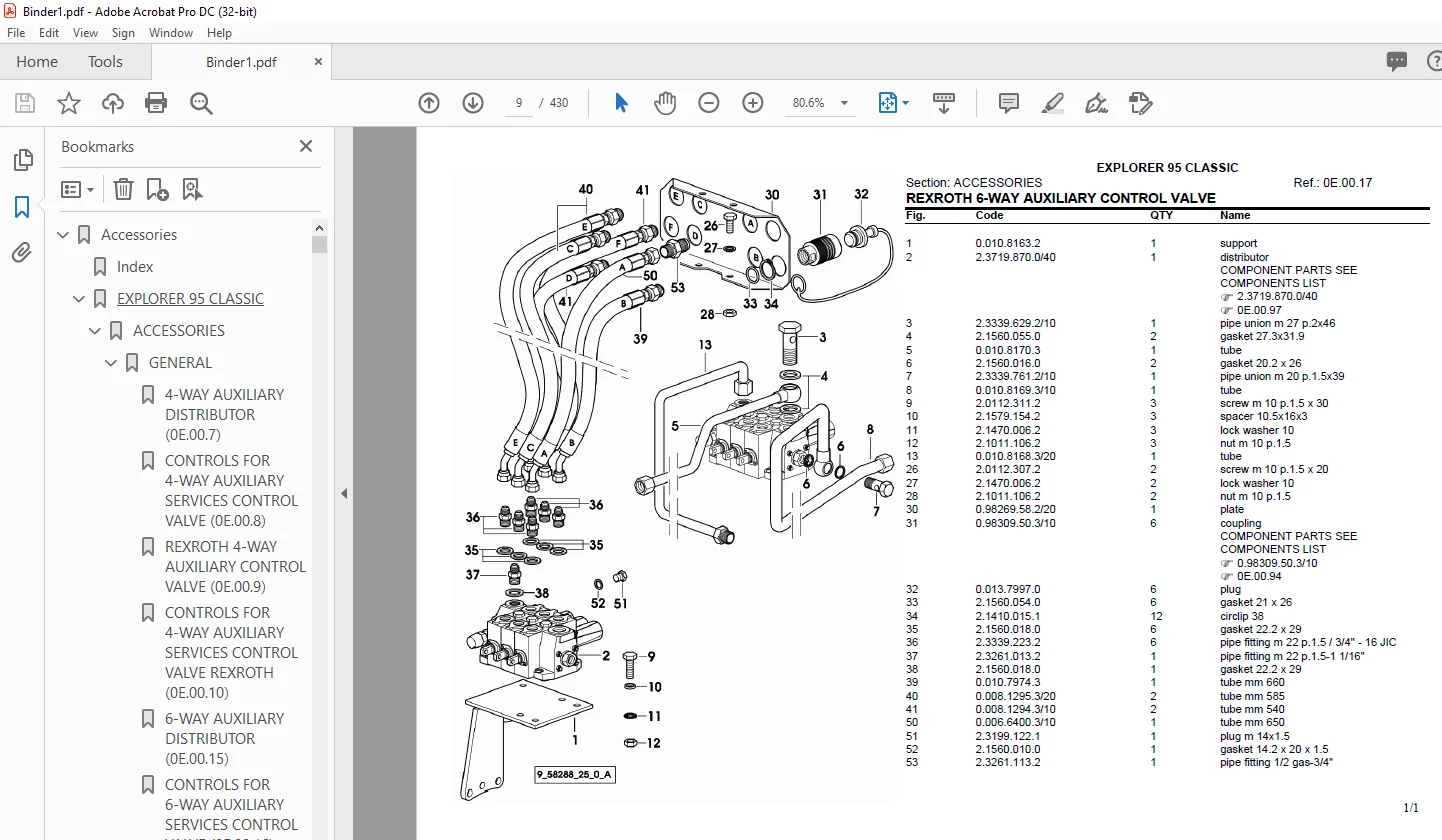Print the document with printer icon
1442x840 pixels.
[156, 103]
